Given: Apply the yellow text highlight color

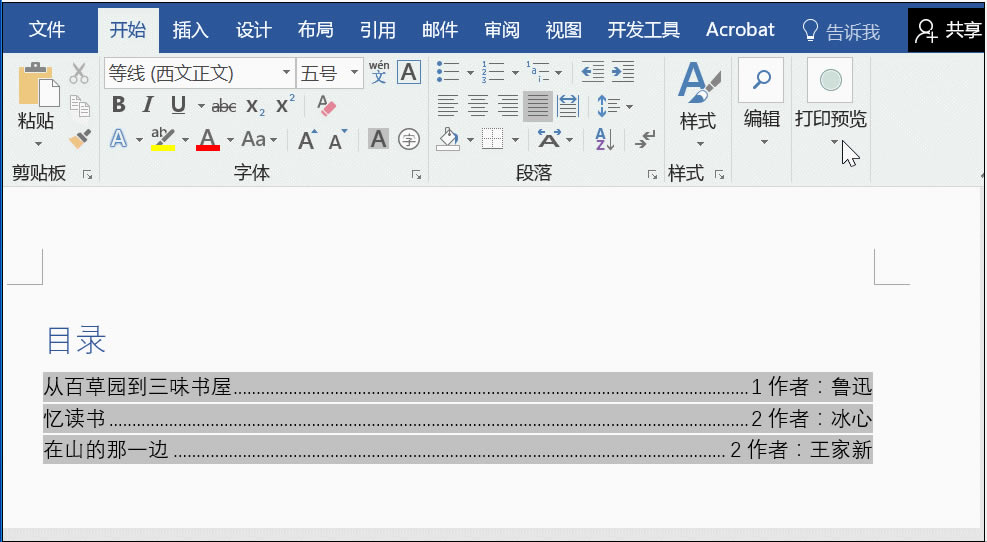Looking at the screenshot, I should (x=163, y=139).
